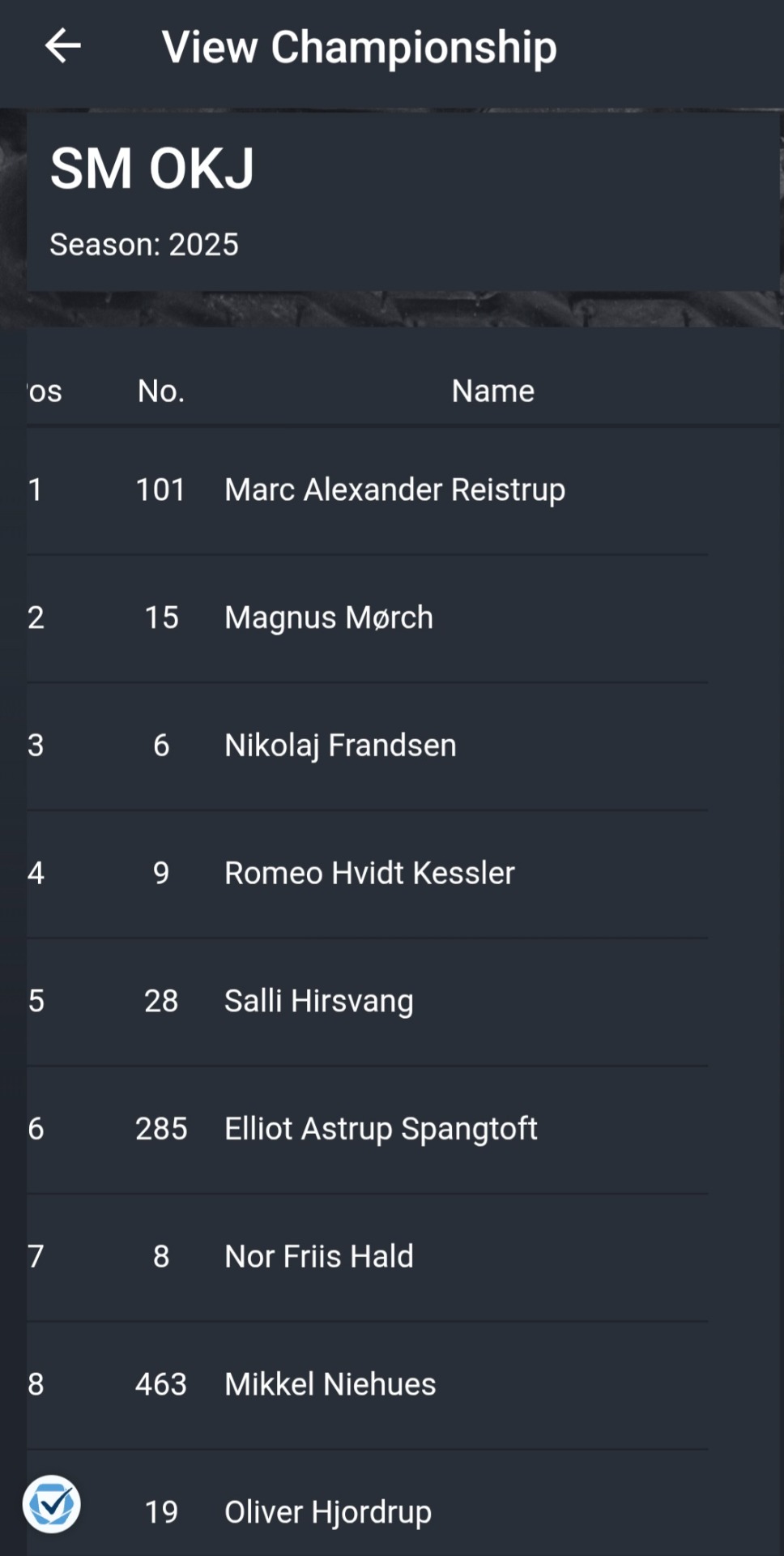Open Magnus Mørch's standings entry
The width and height of the screenshot is (784, 1556).
pyautogui.click(x=328, y=618)
